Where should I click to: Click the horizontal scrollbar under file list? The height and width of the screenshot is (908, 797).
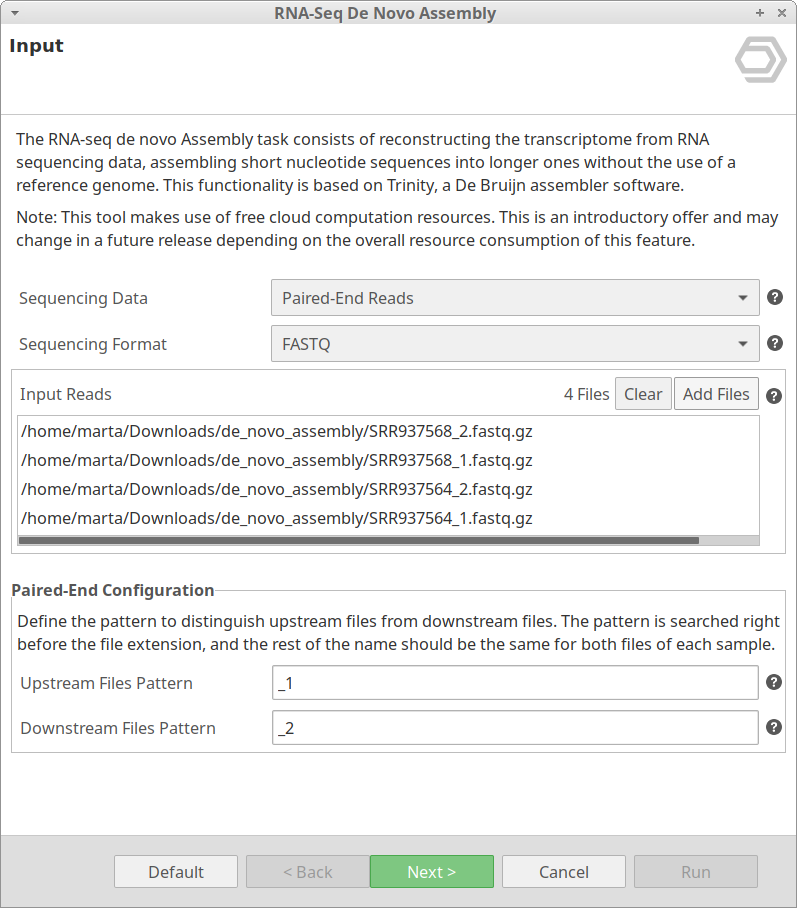pos(358,540)
